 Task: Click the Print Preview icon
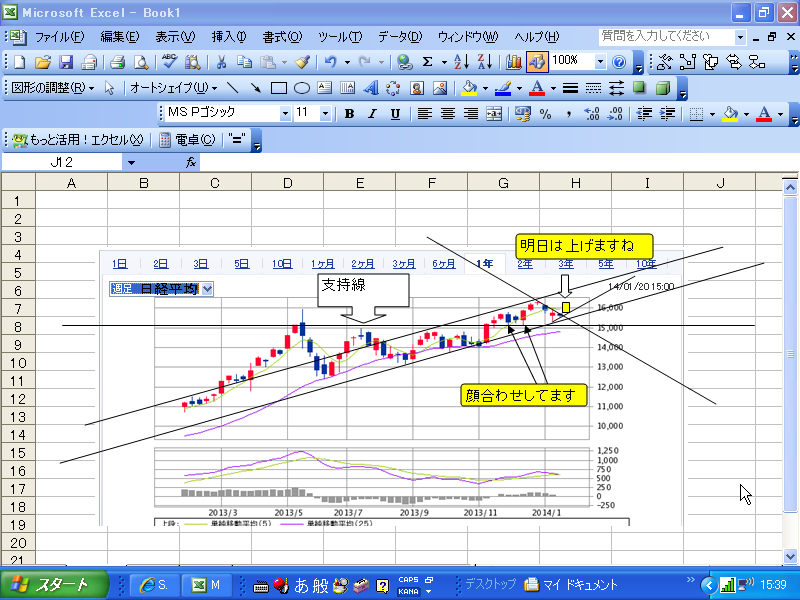pyautogui.click(x=141, y=62)
